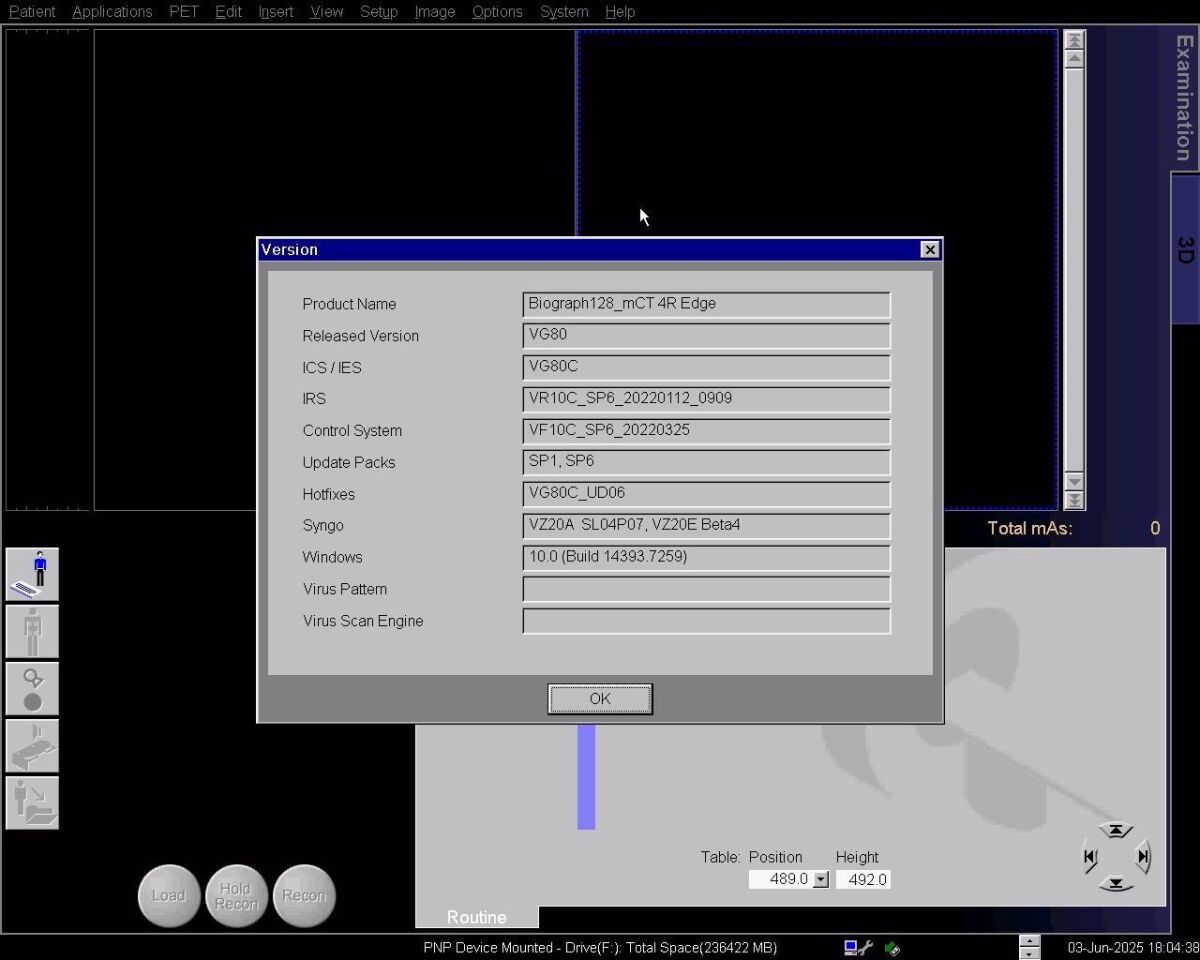Switch to the Examination task card
This screenshot has height=960, width=1200.
tap(1185, 97)
